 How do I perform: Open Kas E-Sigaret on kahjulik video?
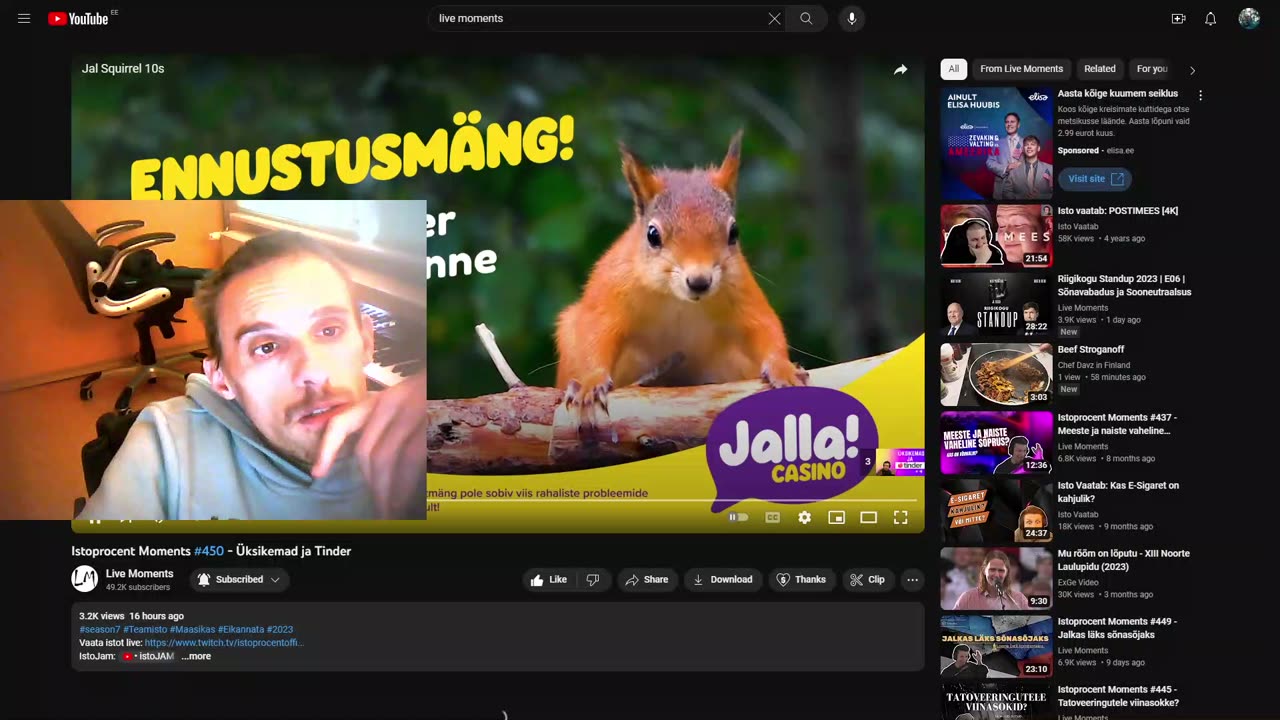coord(1118,492)
